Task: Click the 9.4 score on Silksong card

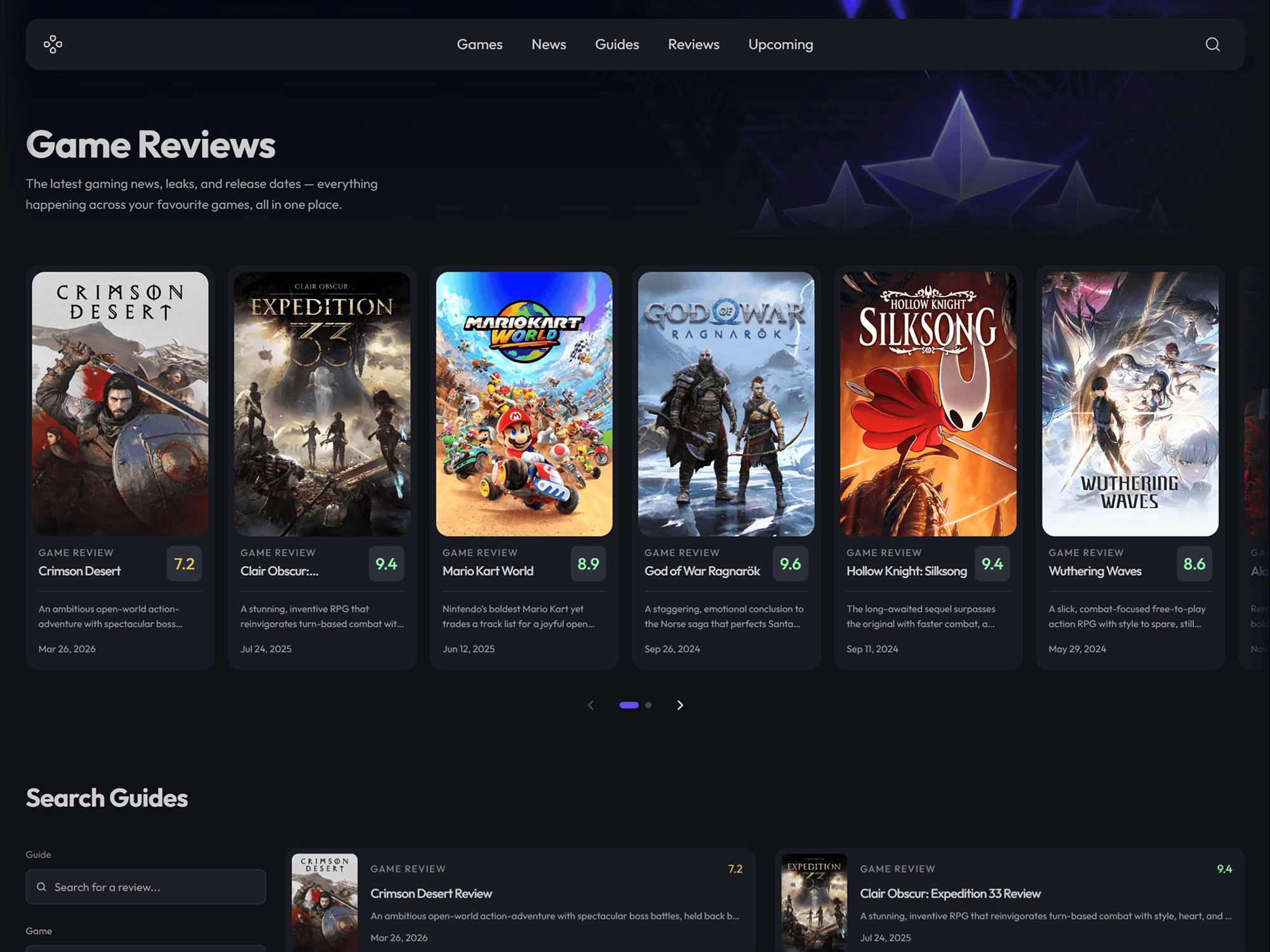Action: coord(992,564)
